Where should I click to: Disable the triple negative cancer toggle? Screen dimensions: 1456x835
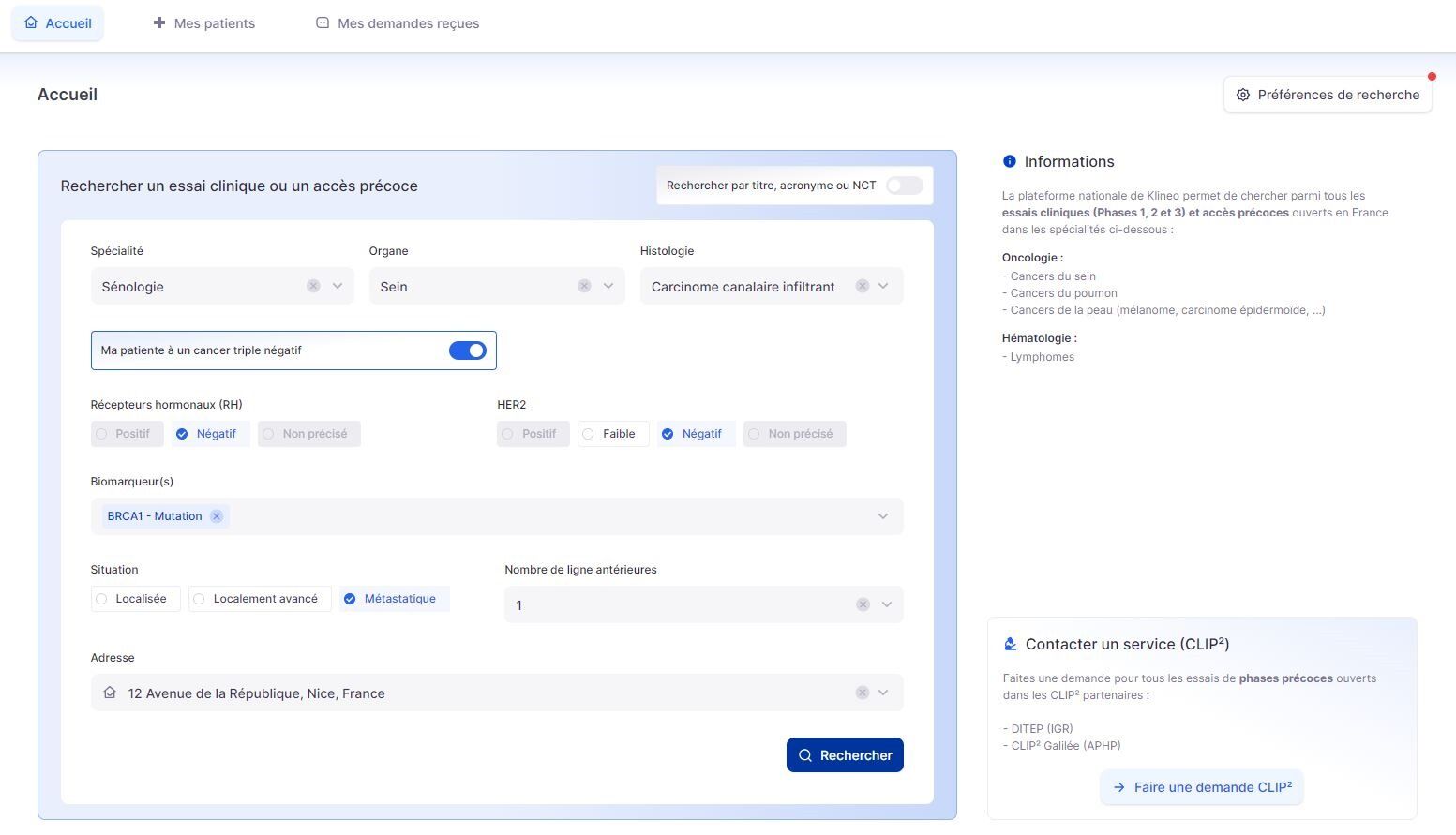467,350
